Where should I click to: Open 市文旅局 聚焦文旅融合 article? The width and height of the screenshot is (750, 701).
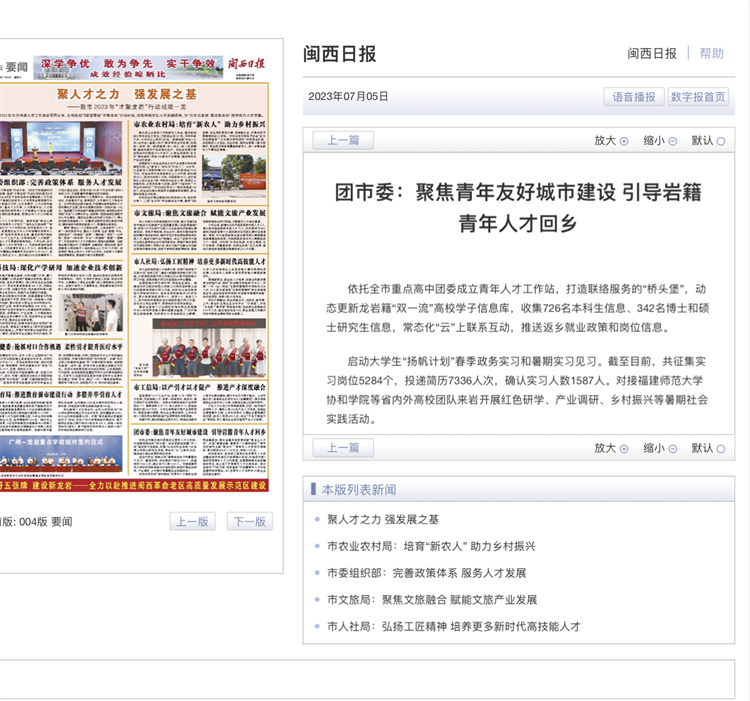(432, 600)
